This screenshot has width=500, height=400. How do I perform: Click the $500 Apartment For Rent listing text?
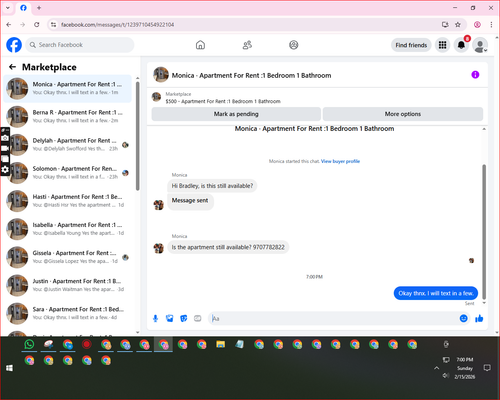[223, 101]
